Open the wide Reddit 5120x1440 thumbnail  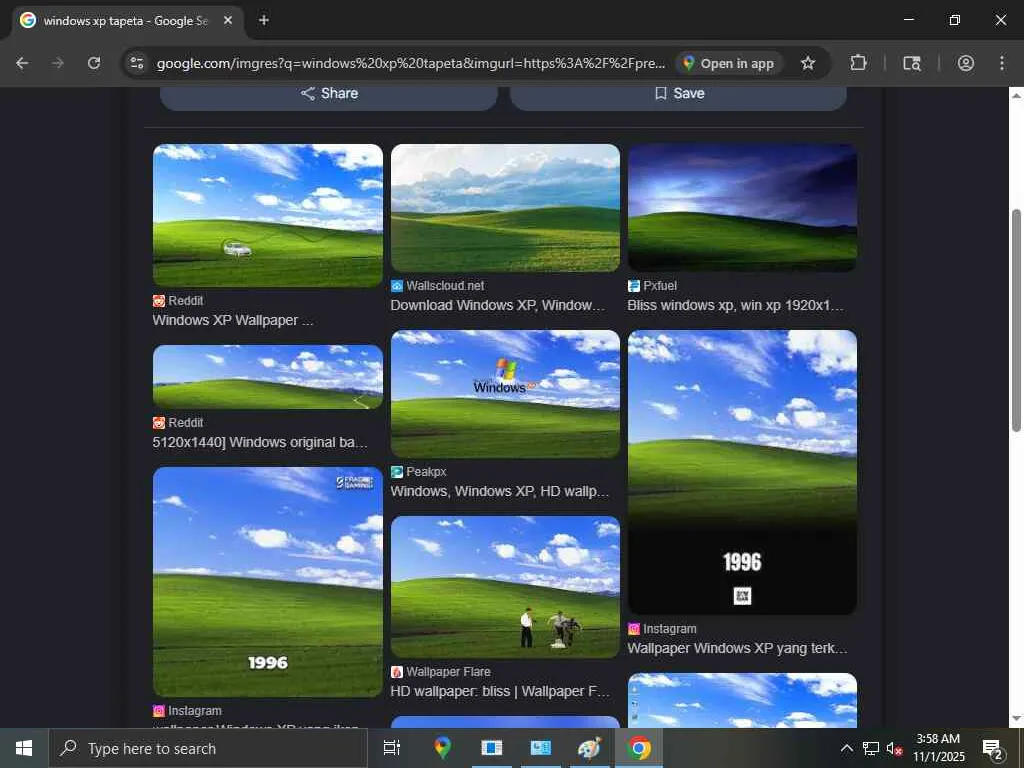(x=268, y=377)
